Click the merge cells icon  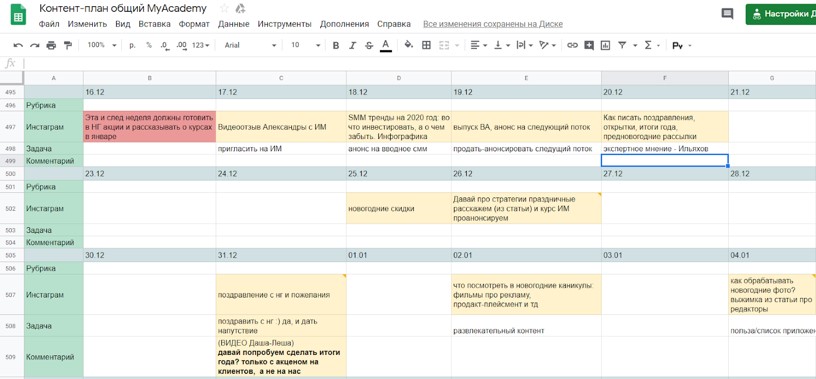443,45
